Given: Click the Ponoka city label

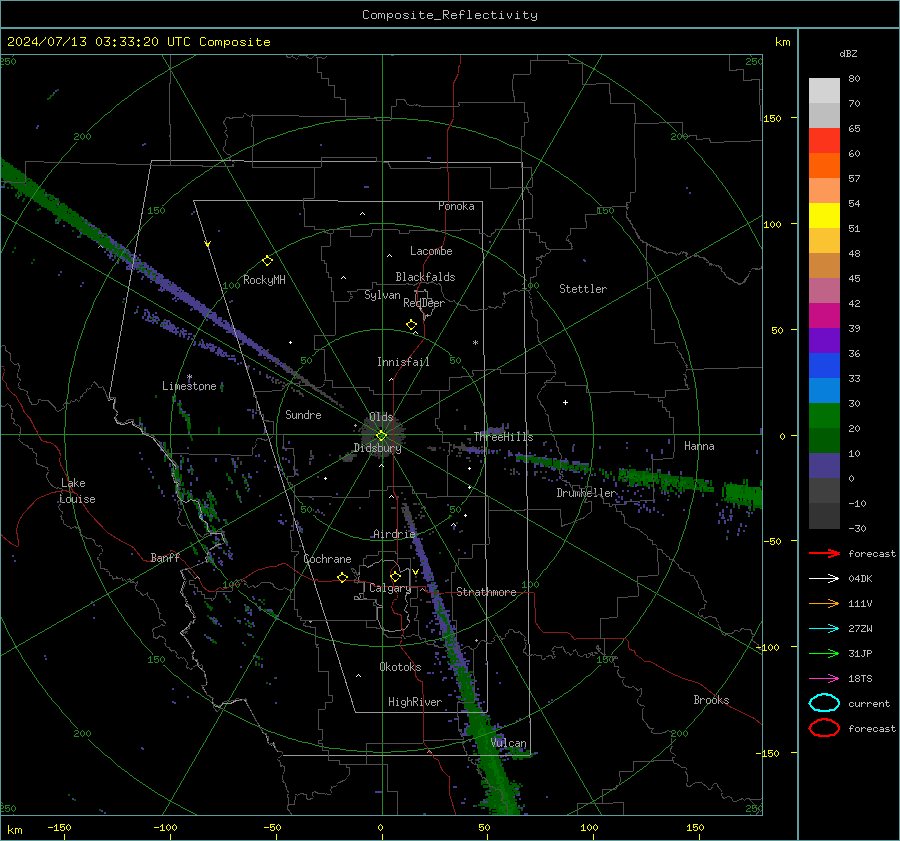Looking at the screenshot, I should point(456,206).
